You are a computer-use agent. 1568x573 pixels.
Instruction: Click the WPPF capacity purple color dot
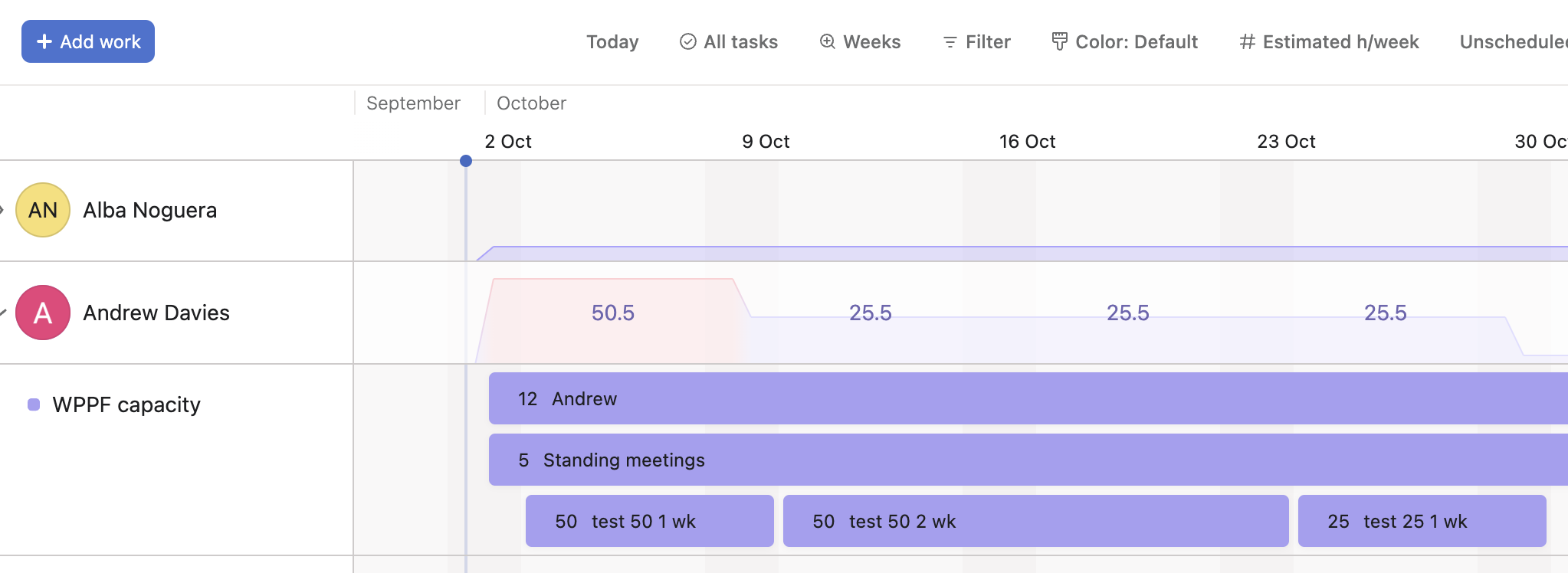point(34,404)
